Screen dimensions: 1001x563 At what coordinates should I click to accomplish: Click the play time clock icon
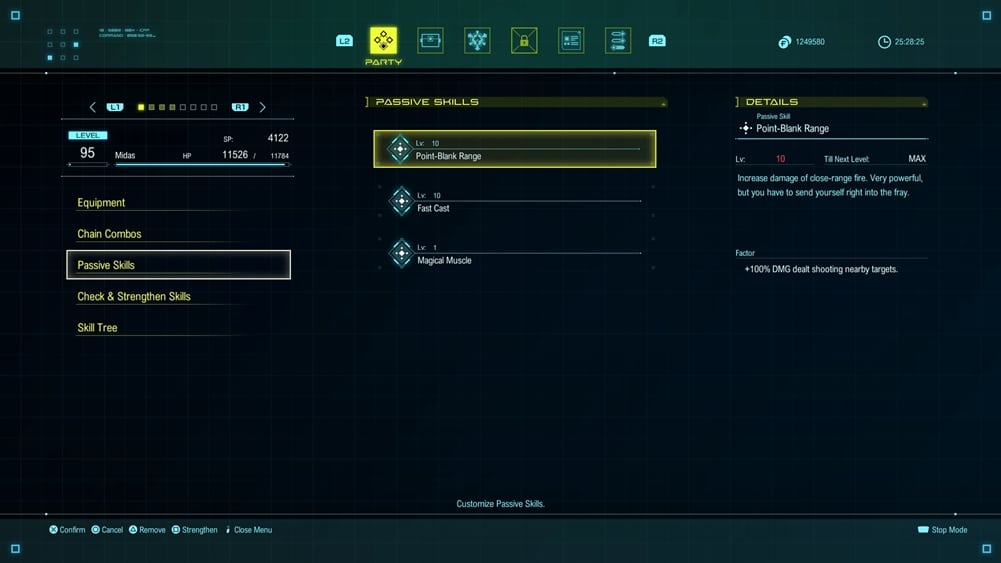(x=884, y=42)
